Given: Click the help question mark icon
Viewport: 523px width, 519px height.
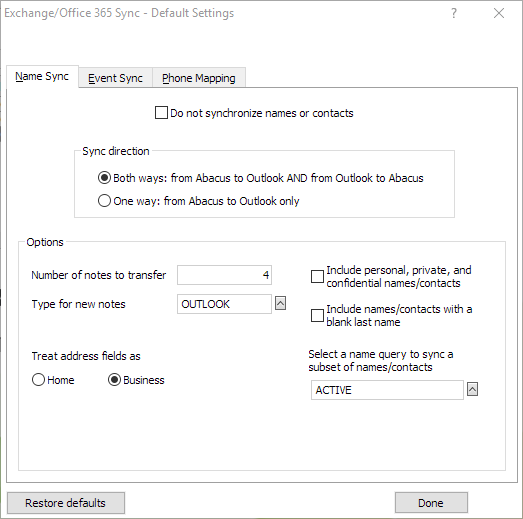Looking at the screenshot, I should click(x=454, y=13).
